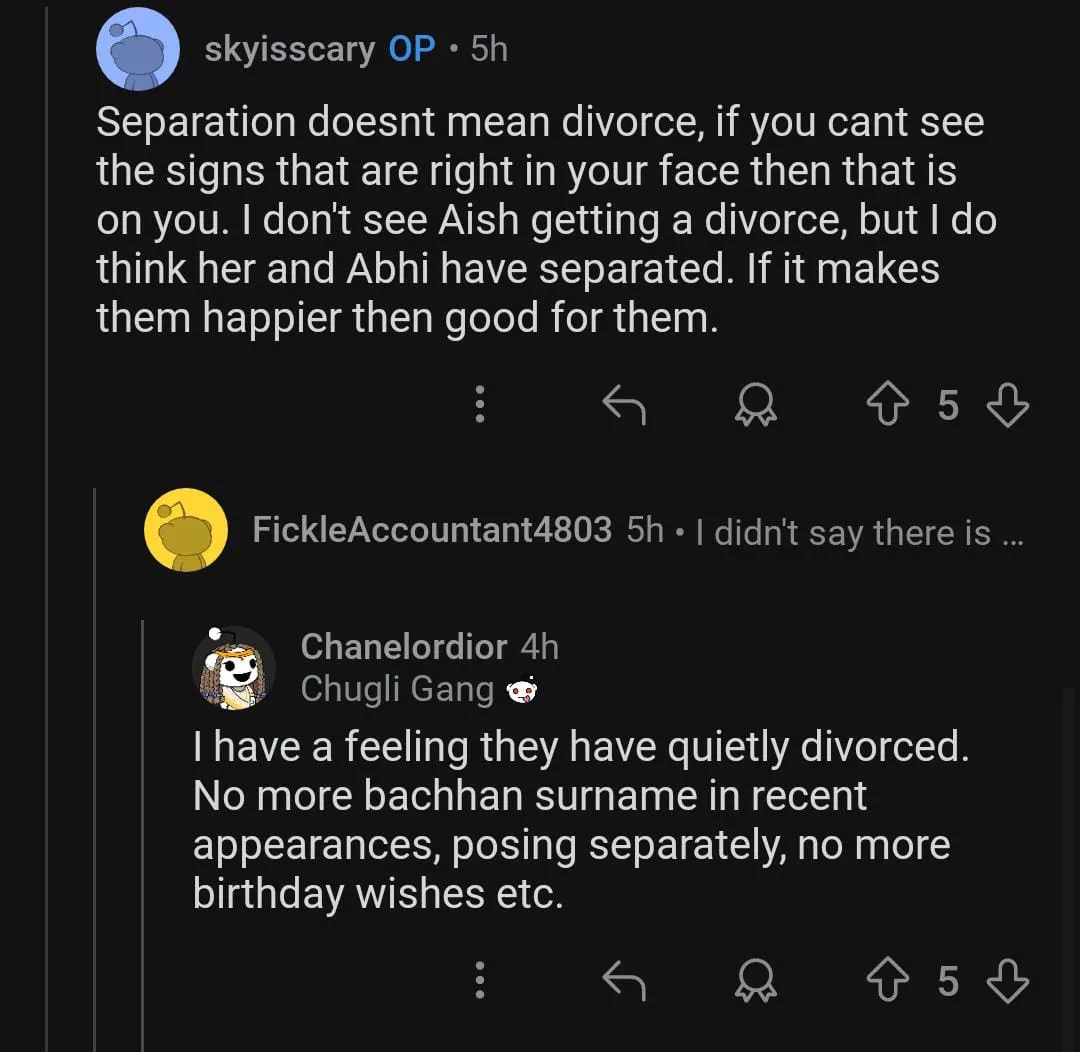Reply to skyisscary's comment
The width and height of the screenshot is (1080, 1052).
pyautogui.click(x=624, y=405)
